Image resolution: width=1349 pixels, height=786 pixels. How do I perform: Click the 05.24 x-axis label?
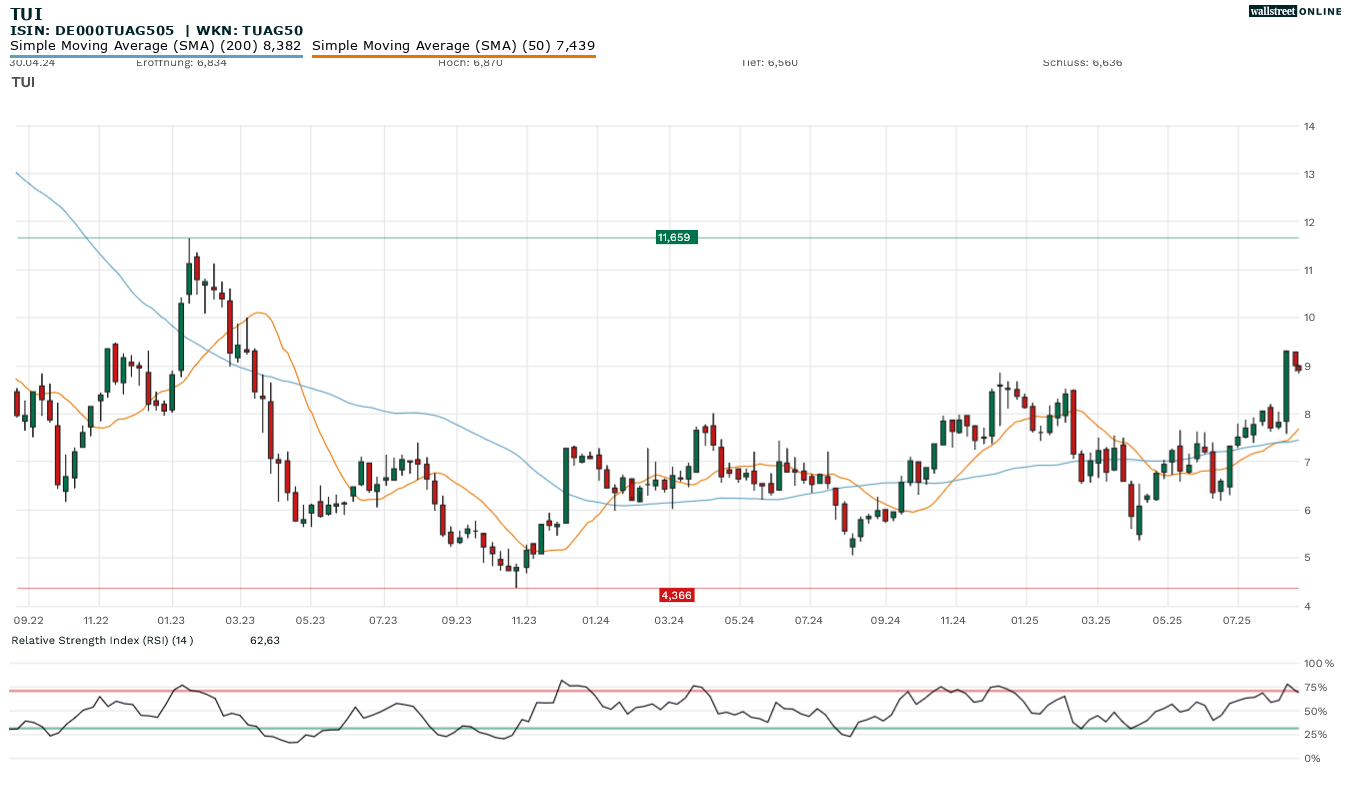point(739,621)
